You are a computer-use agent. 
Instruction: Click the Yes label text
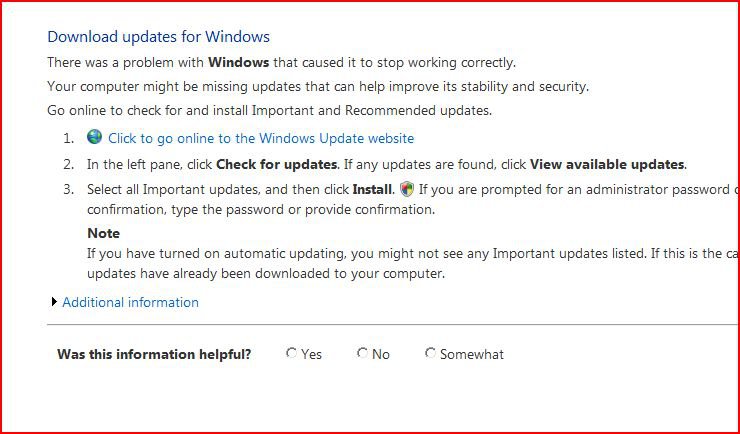point(311,354)
